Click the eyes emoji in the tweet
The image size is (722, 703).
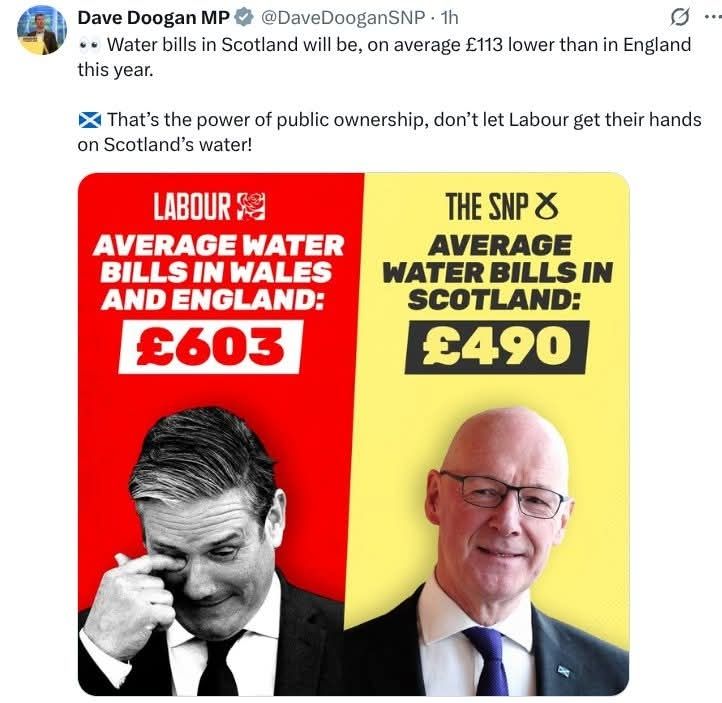click(89, 45)
